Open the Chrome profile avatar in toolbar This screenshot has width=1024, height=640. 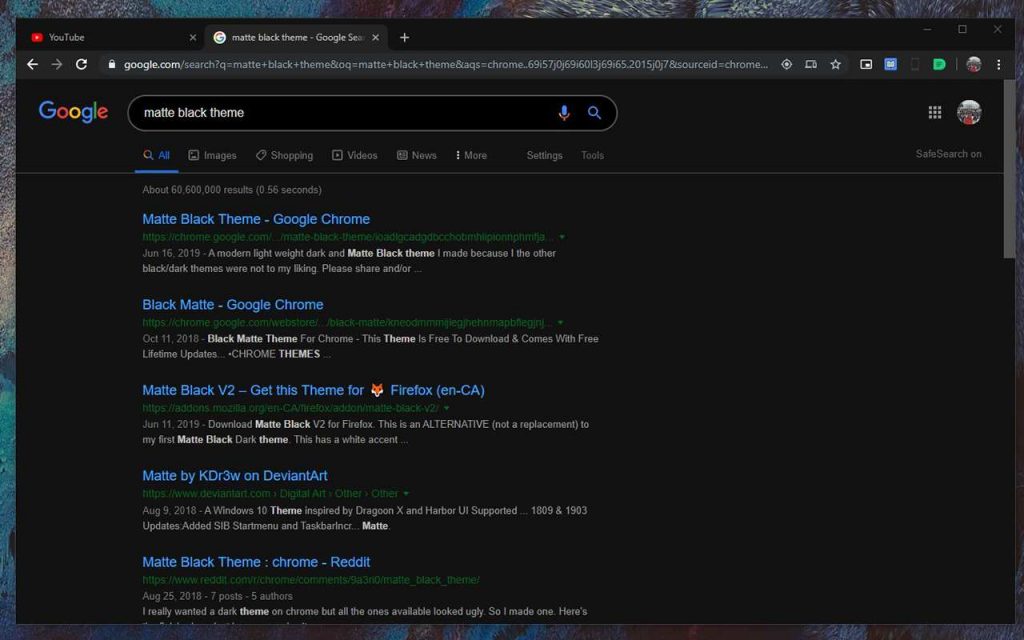click(973, 64)
